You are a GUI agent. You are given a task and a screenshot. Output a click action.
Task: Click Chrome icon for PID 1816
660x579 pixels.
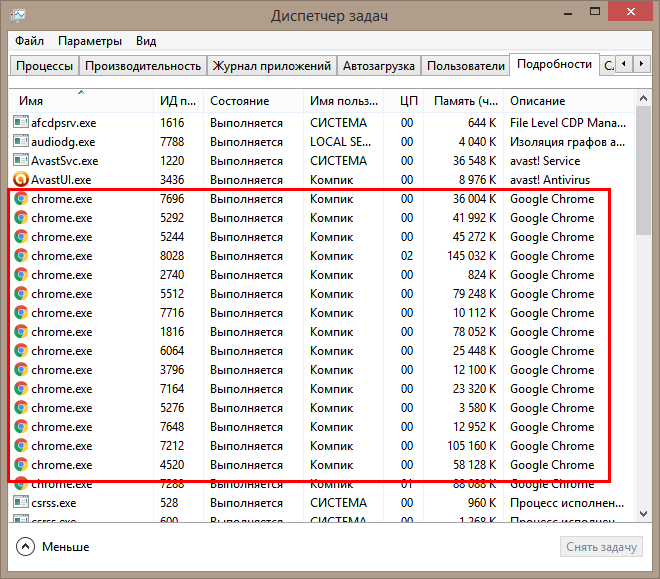point(21,332)
